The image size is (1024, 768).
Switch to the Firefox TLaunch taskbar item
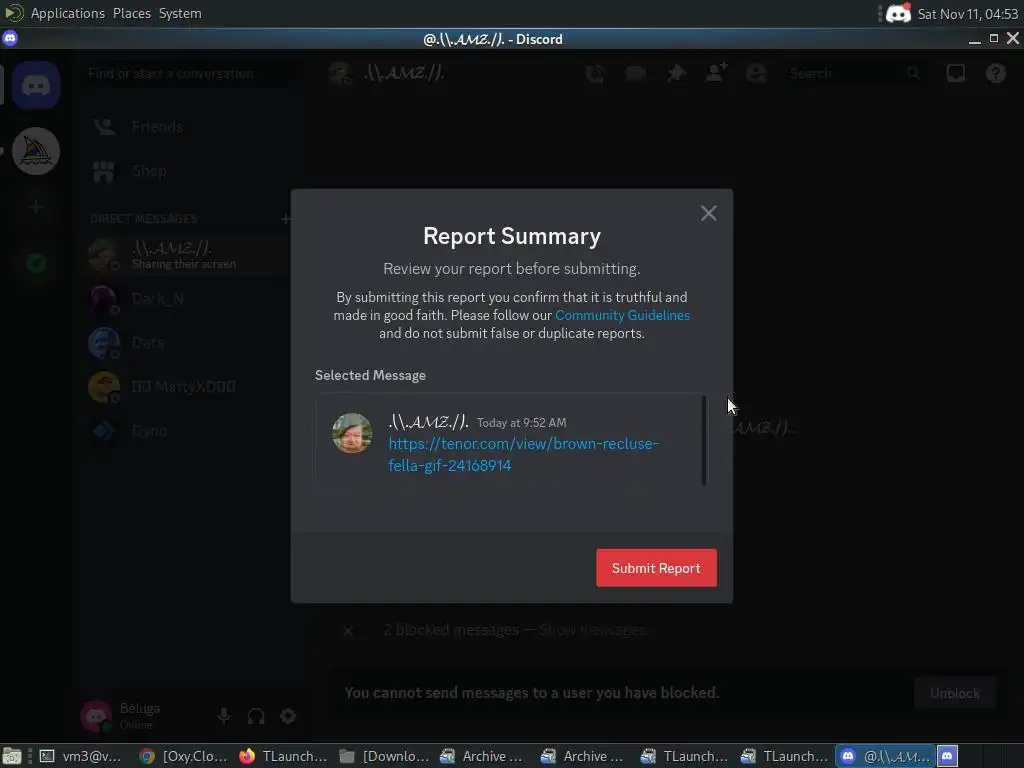pos(283,756)
